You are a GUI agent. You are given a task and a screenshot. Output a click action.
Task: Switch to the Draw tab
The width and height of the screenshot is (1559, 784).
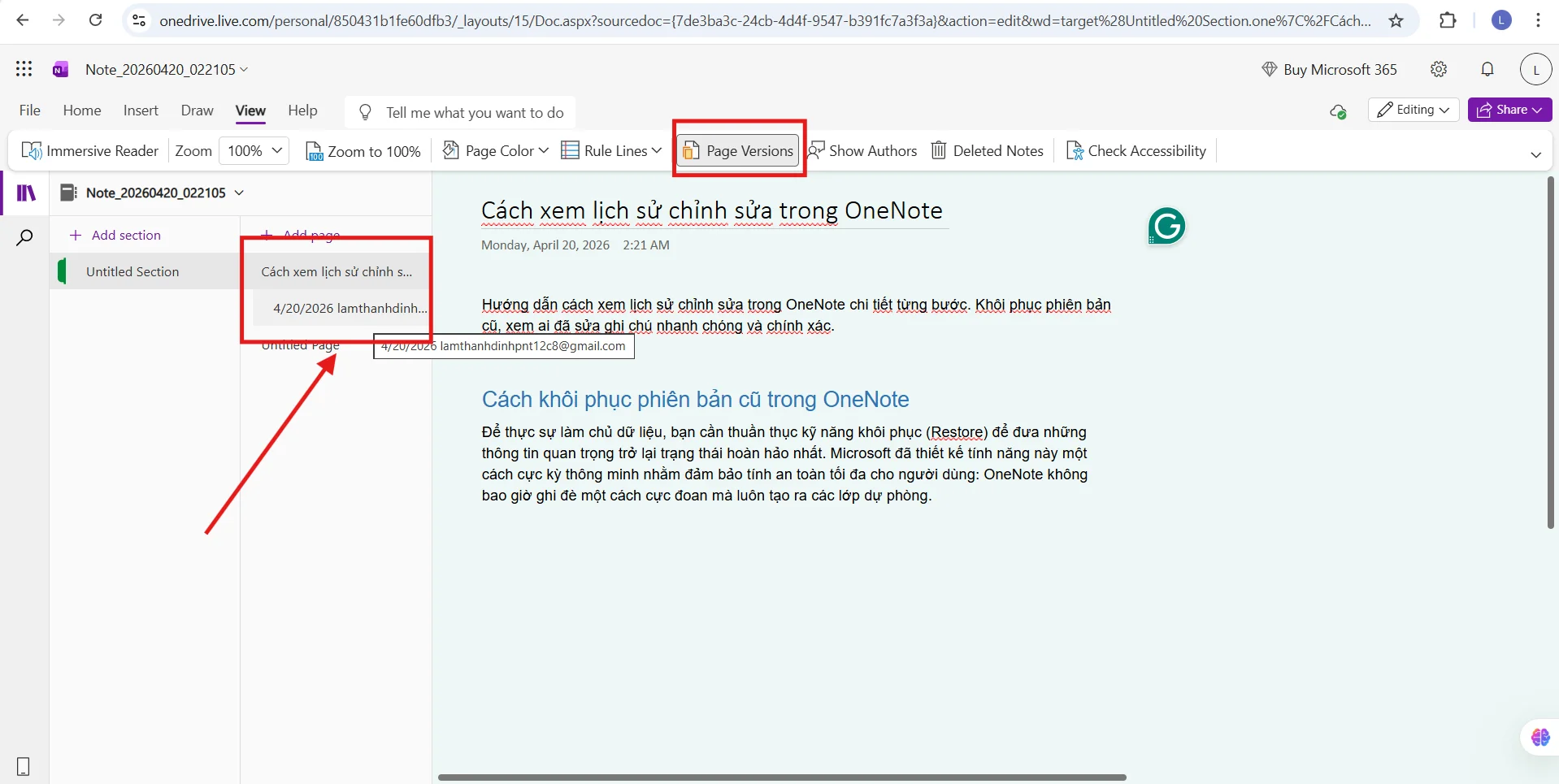tap(197, 110)
